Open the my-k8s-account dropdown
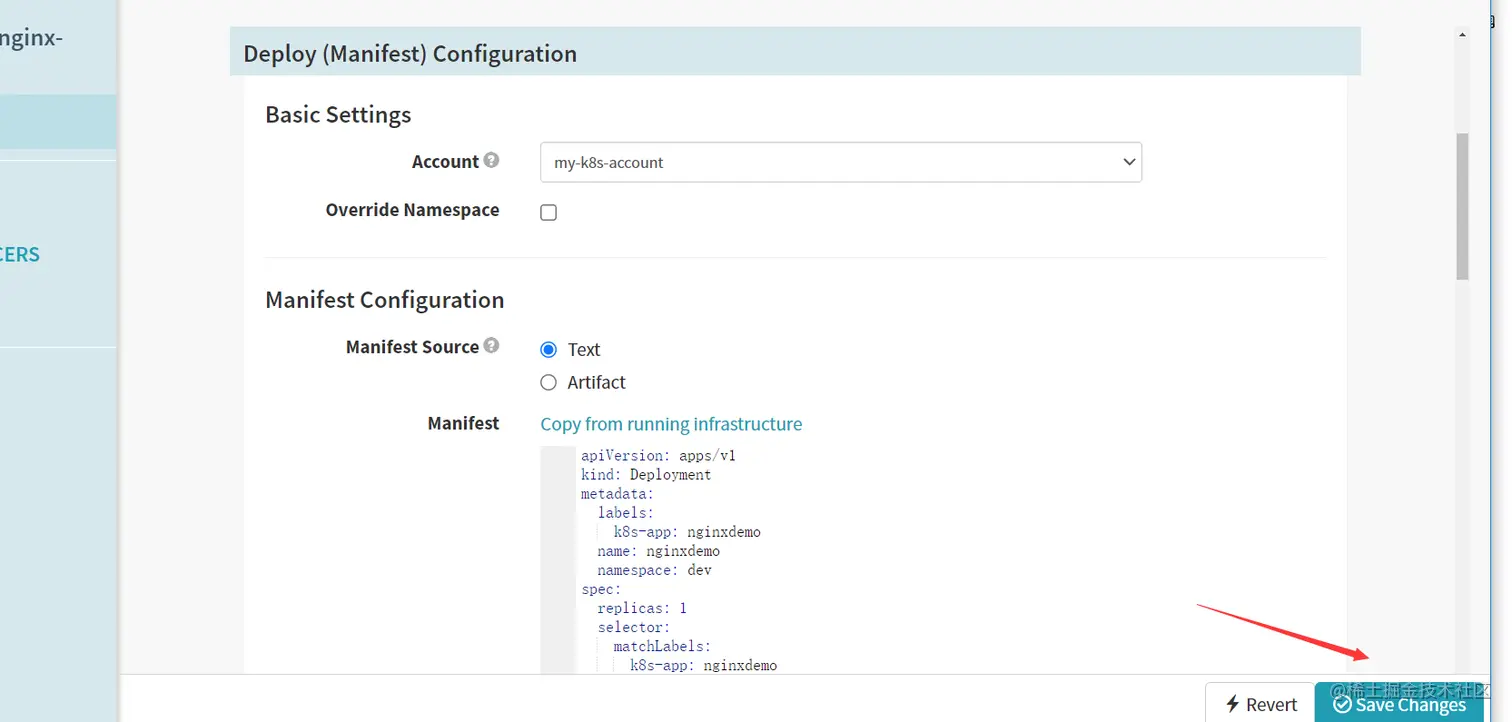 pos(840,162)
